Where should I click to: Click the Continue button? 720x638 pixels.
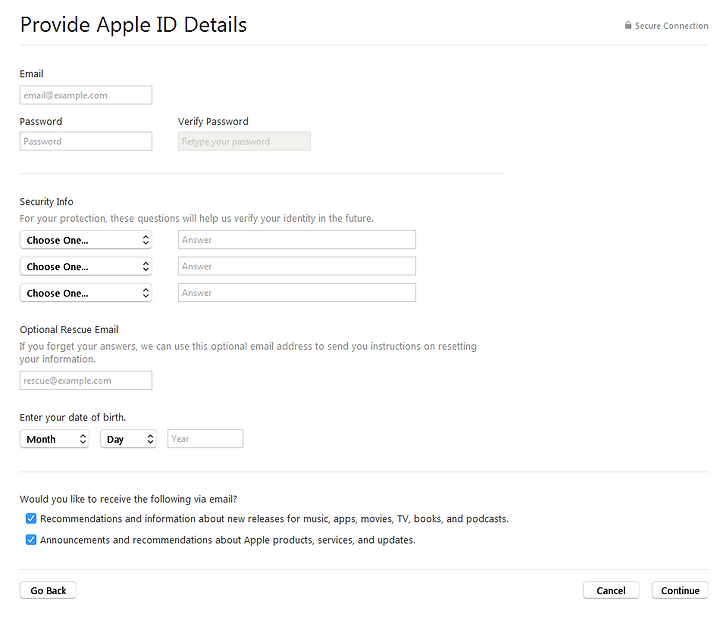click(680, 591)
